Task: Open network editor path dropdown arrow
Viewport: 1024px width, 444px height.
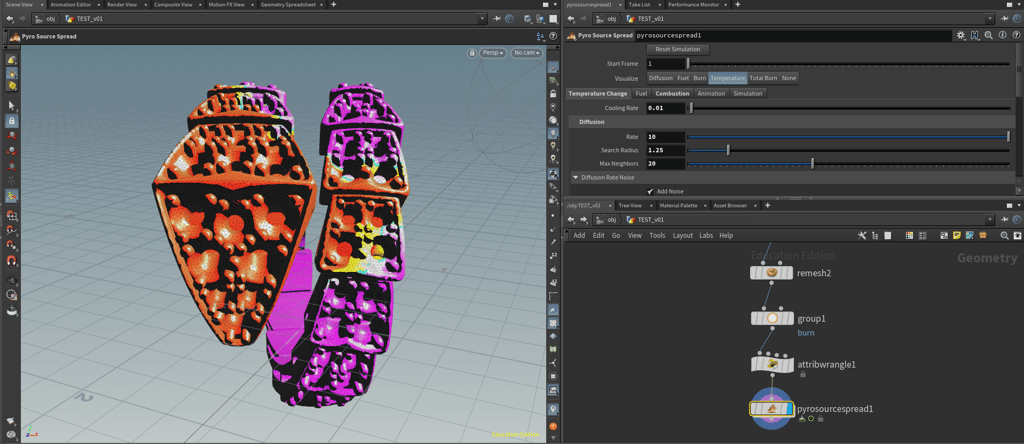Action: pos(991,219)
